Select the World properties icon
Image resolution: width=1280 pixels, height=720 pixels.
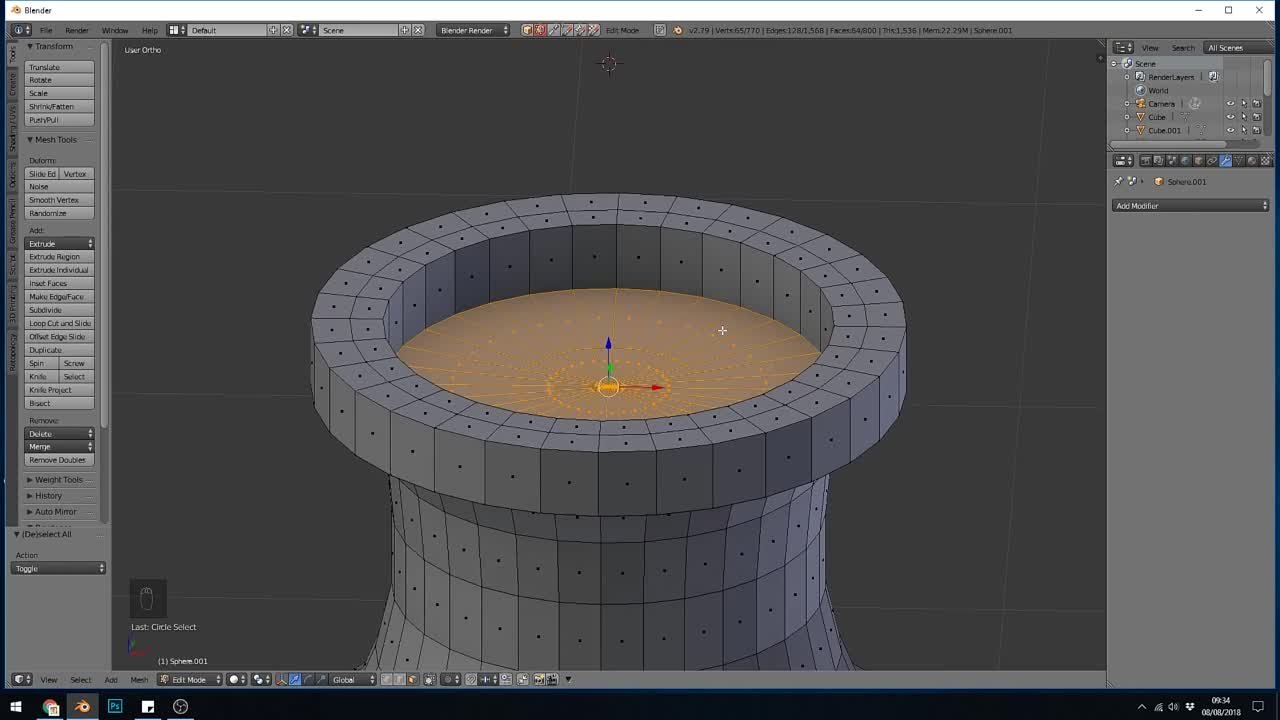pos(1184,160)
